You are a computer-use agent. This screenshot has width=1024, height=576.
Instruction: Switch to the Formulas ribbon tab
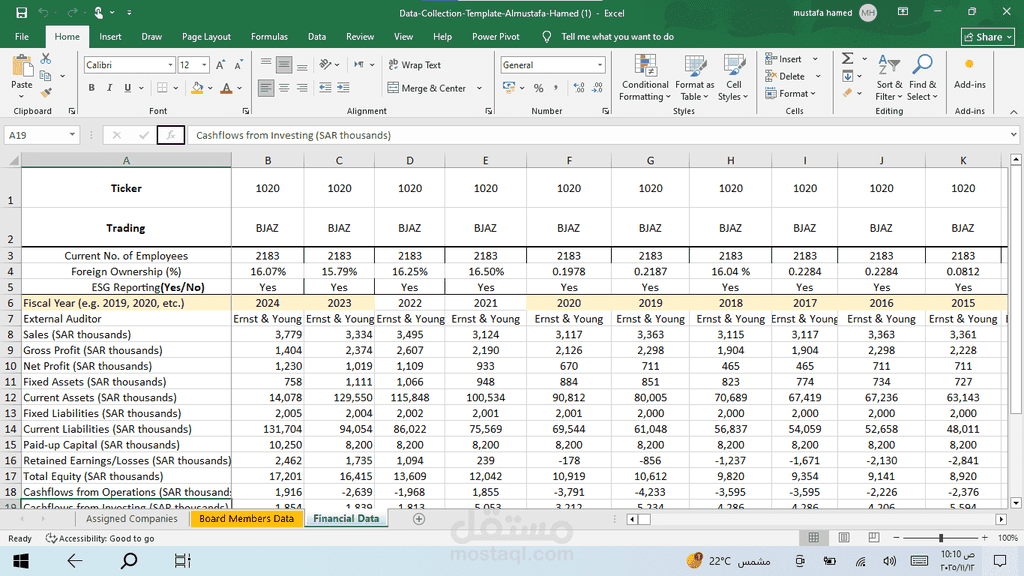click(269, 37)
